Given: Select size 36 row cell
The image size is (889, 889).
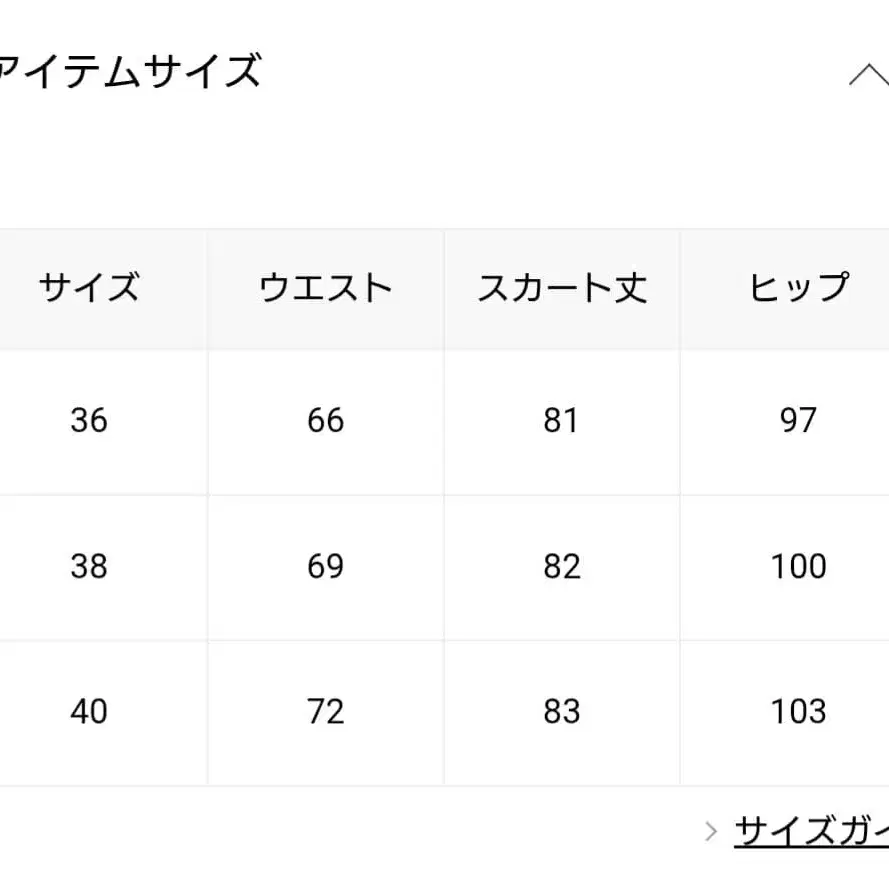Looking at the screenshot, I should point(90,421).
